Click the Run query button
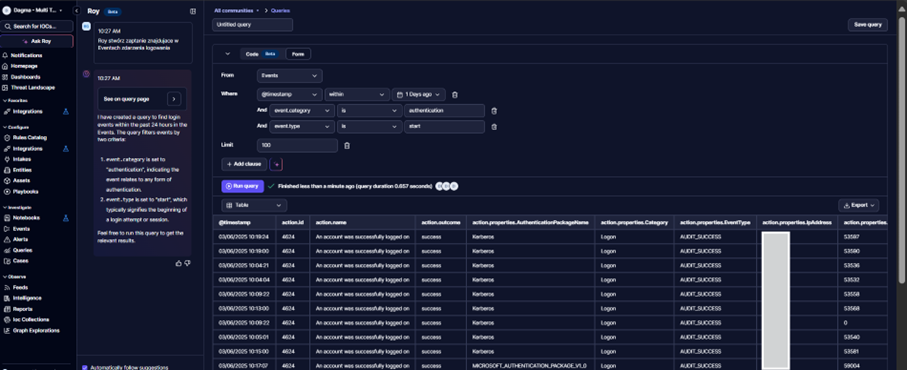The width and height of the screenshot is (907, 370). point(242,186)
